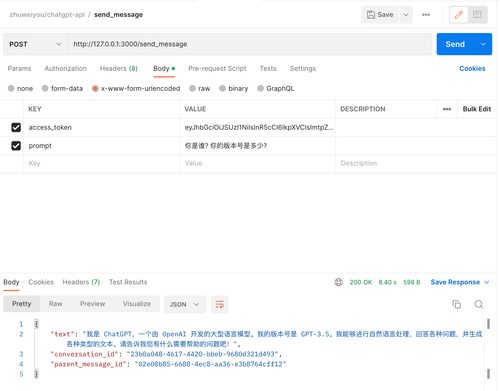Toggle the wrap lines icon
This screenshot has height=391, width=500.
click(x=220, y=304)
